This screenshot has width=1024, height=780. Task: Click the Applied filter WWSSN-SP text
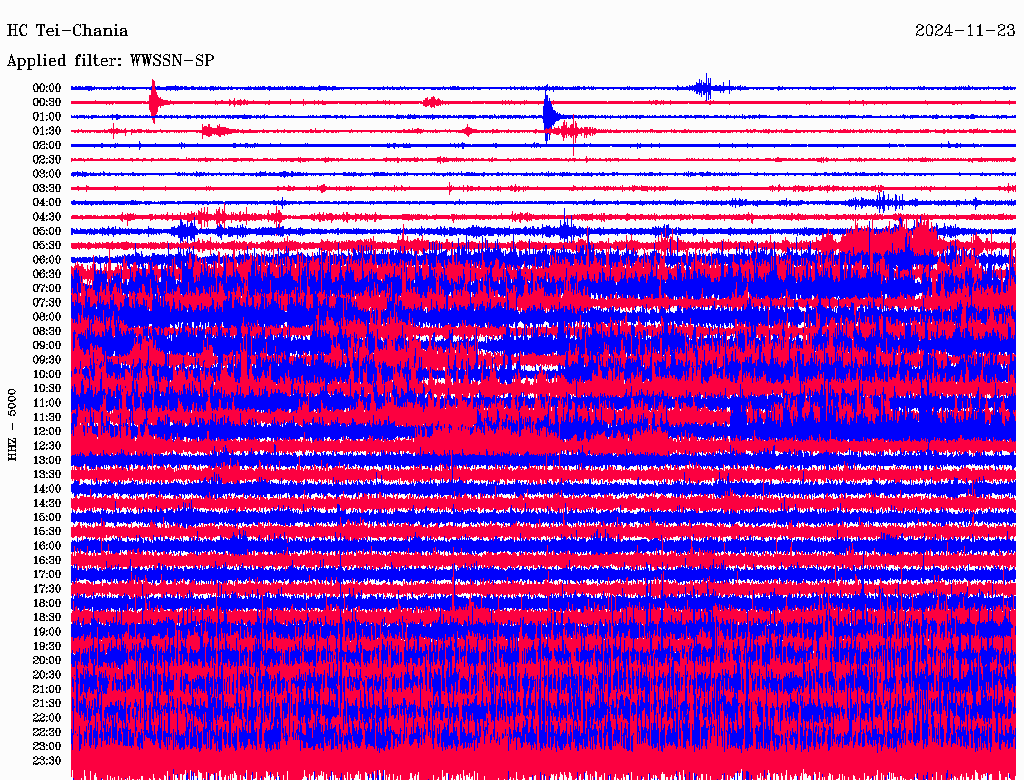click(110, 61)
